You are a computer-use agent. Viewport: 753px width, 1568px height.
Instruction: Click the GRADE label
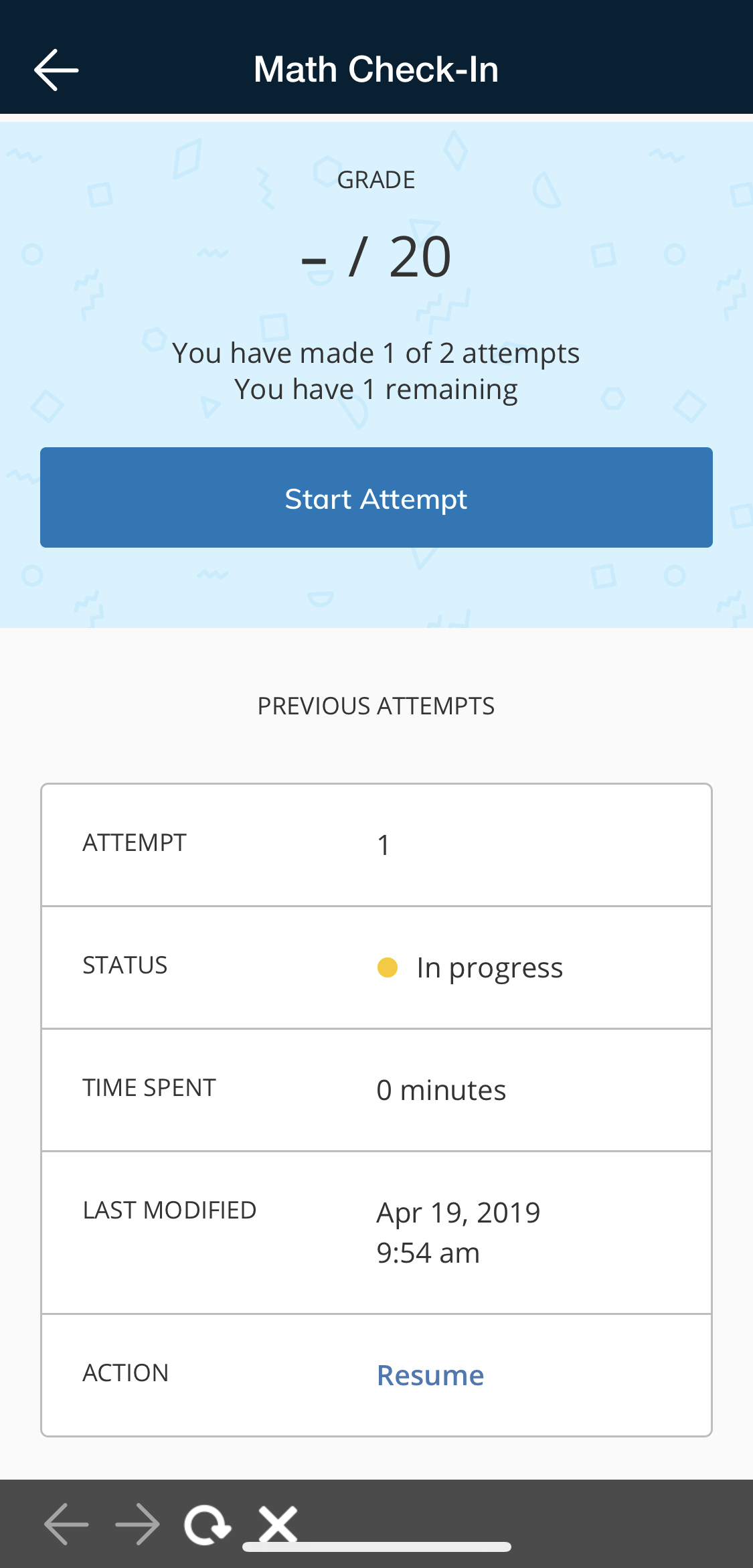(x=376, y=180)
